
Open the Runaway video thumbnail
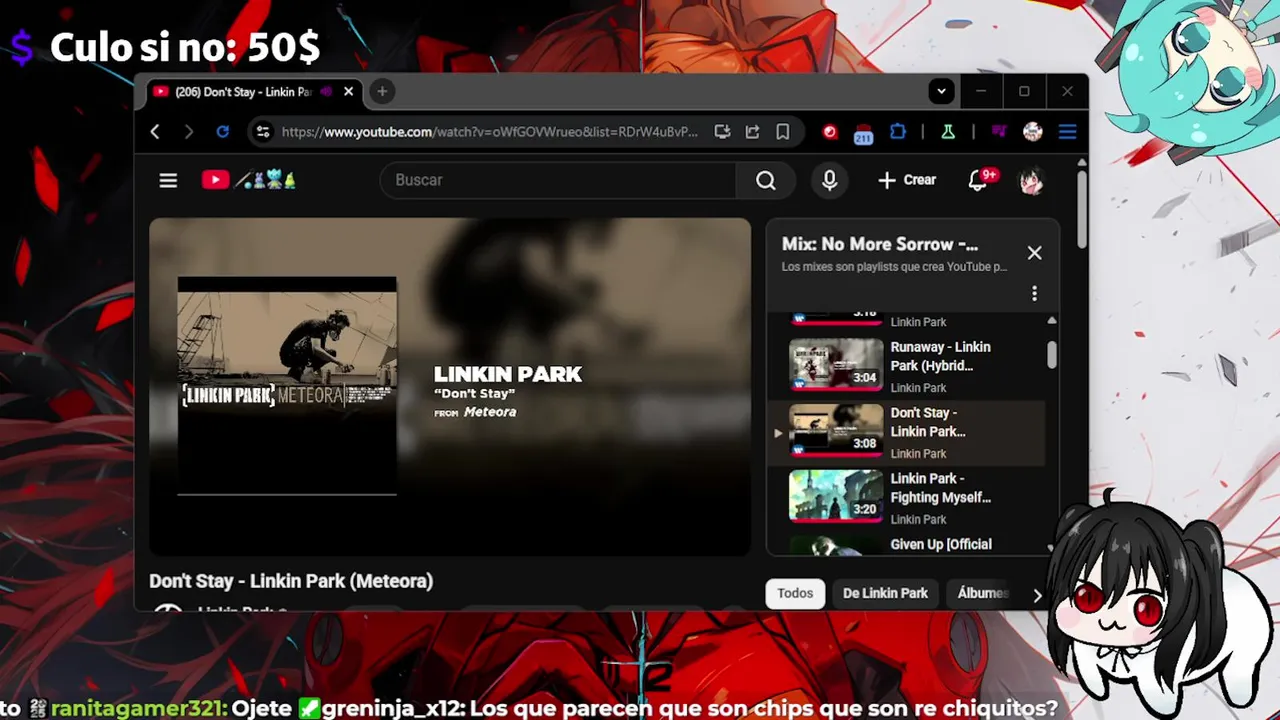pyautogui.click(x=836, y=364)
